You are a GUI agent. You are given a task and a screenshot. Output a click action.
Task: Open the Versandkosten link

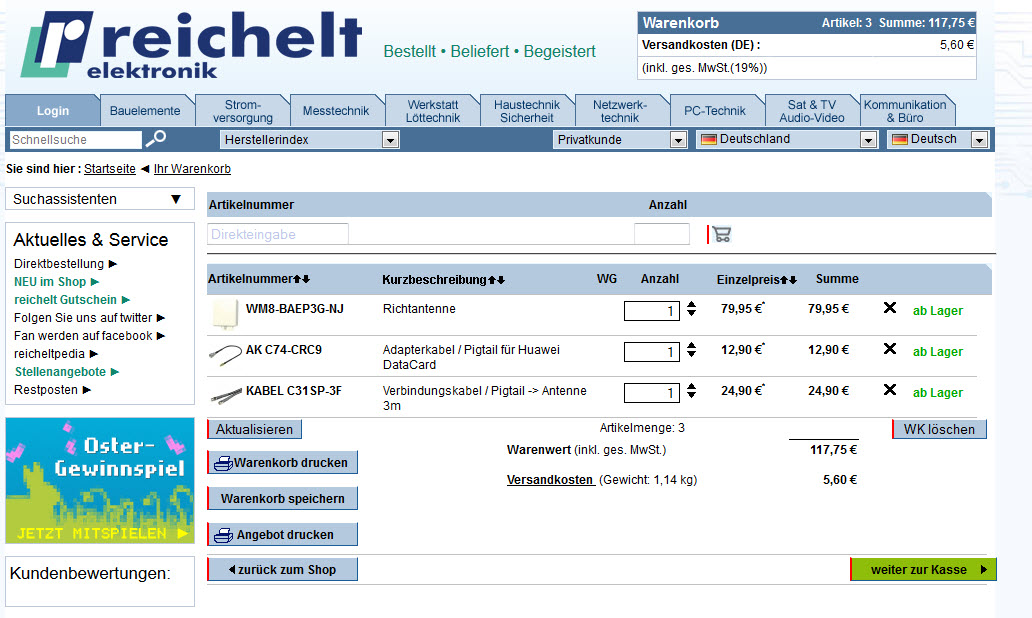tap(550, 480)
